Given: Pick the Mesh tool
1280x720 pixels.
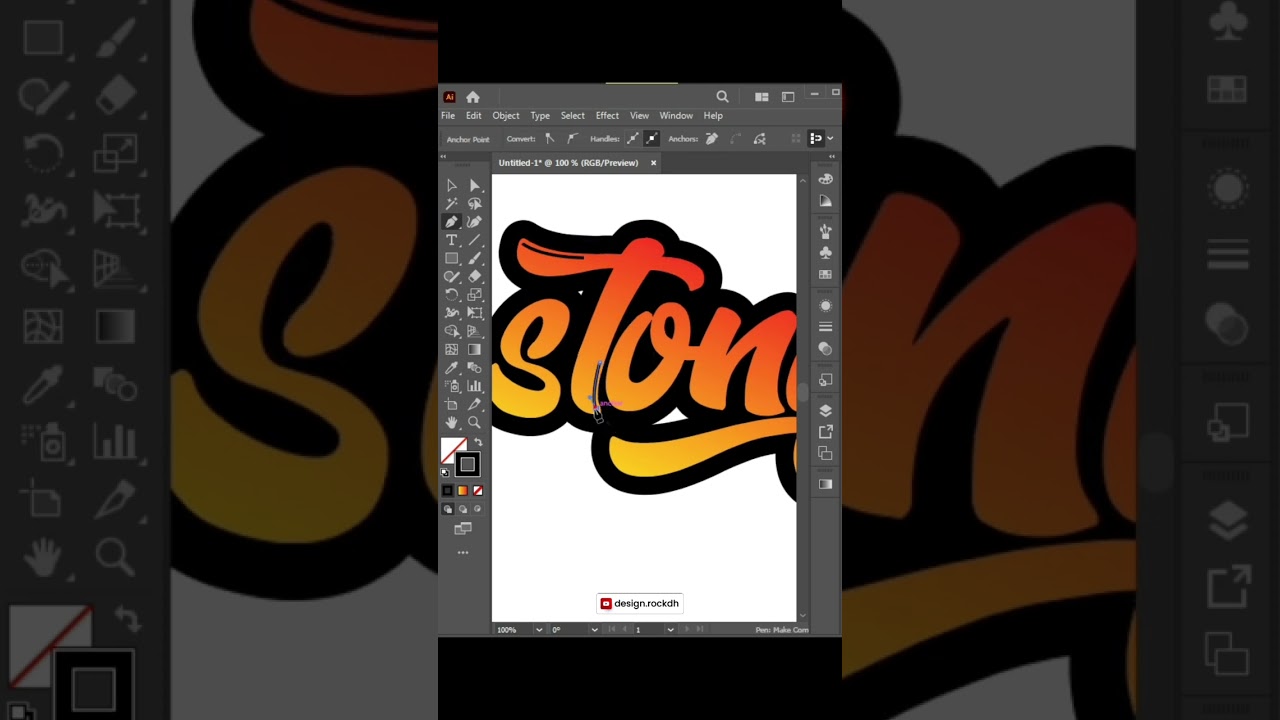Looking at the screenshot, I should pyautogui.click(x=452, y=349).
